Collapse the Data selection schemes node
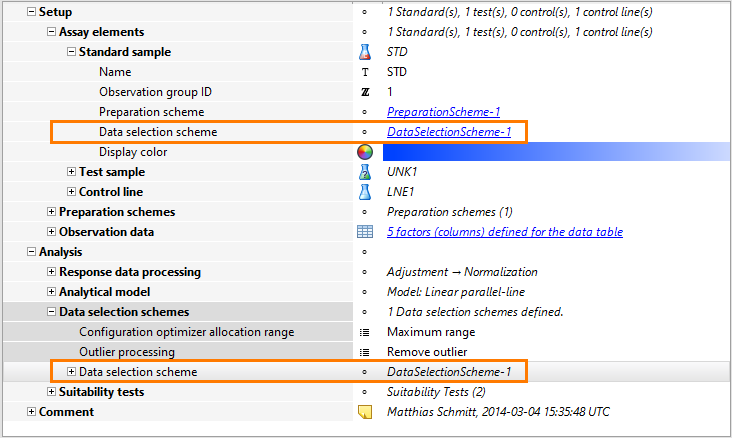This screenshot has height=438, width=732. coord(51,312)
